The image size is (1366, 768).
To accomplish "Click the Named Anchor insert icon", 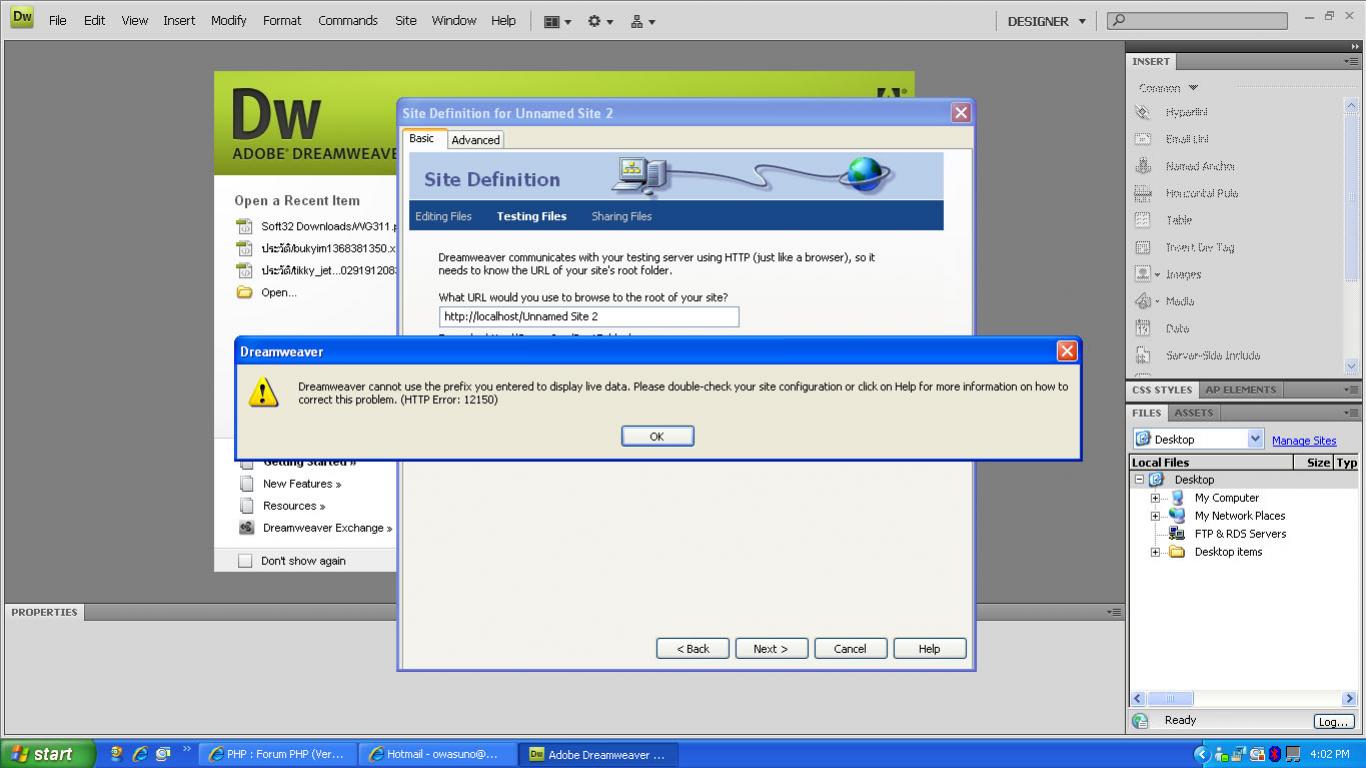I will [1143, 166].
